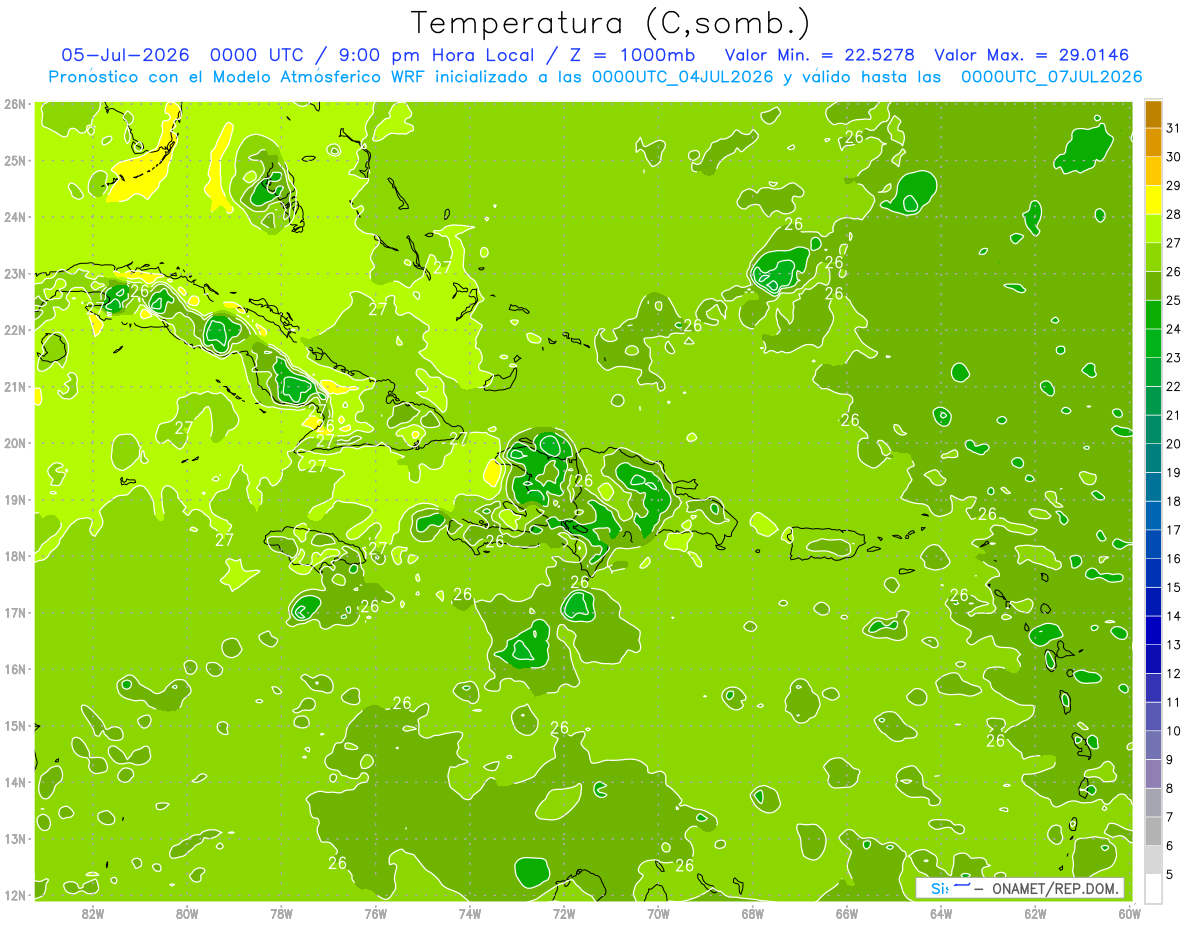
Task: Click the '74W' longitude axis label
Action: coord(469,913)
